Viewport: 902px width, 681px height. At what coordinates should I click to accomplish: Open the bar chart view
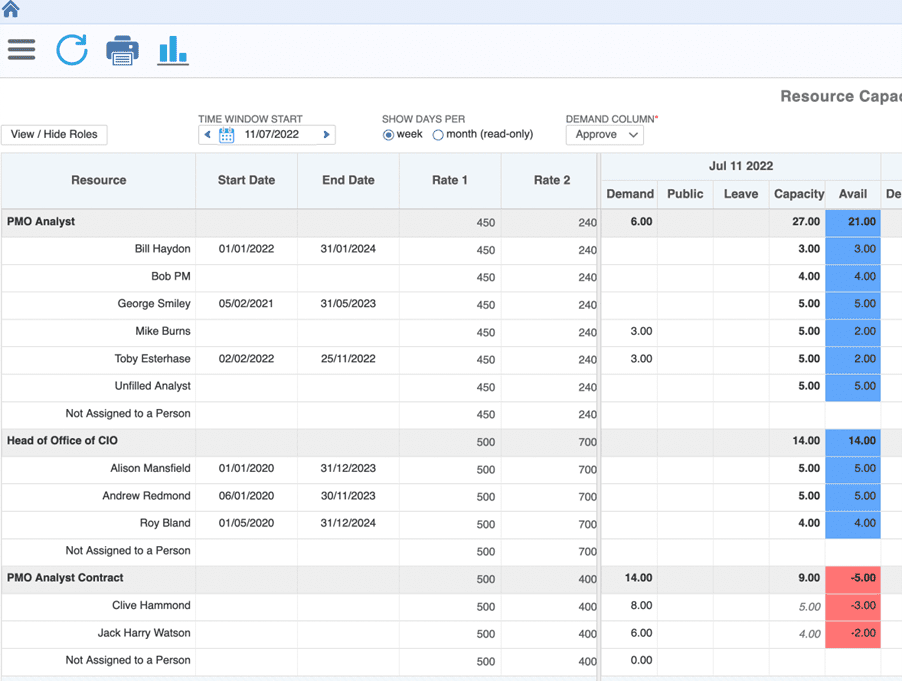click(x=173, y=50)
